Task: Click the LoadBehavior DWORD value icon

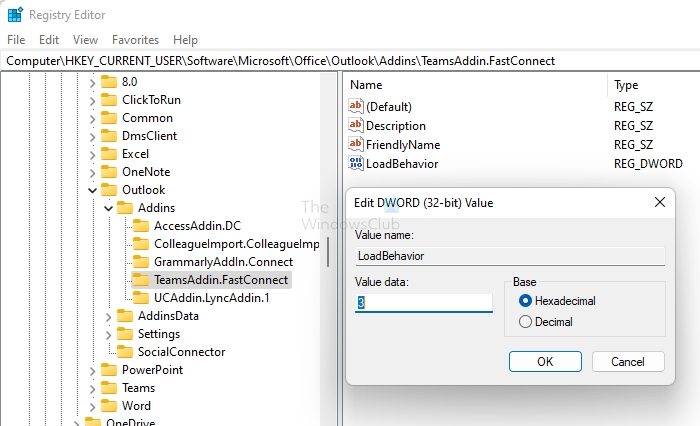Action: tap(356, 164)
